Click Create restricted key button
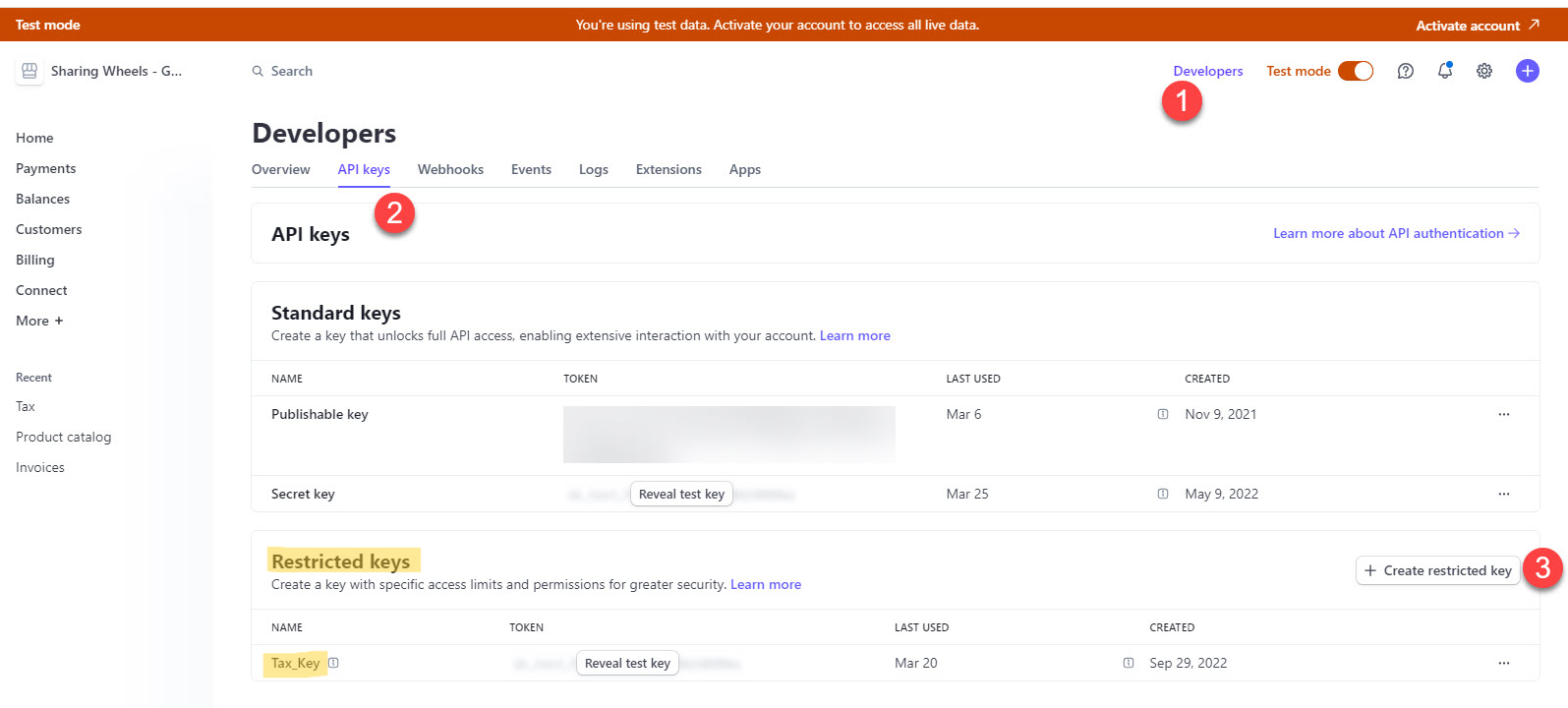Image resolution: width=1568 pixels, height=708 pixels. pyautogui.click(x=1437, y=570)
